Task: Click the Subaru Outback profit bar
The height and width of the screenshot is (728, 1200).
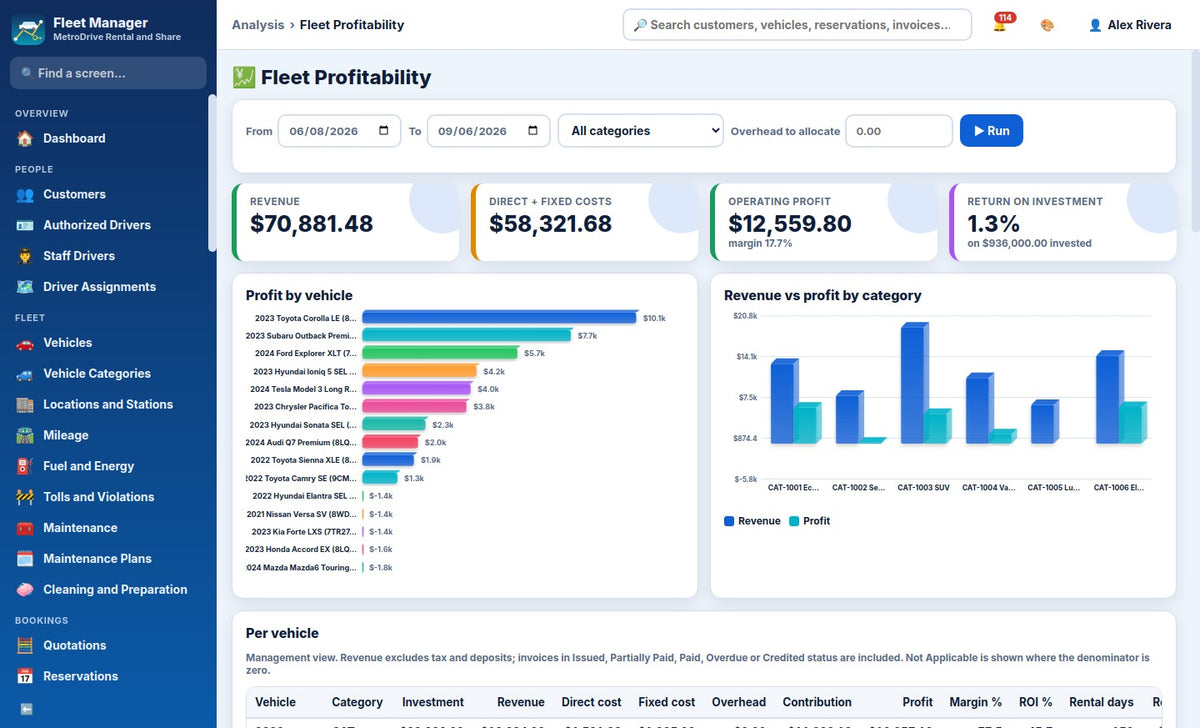Action: click(x=466, y=336)
